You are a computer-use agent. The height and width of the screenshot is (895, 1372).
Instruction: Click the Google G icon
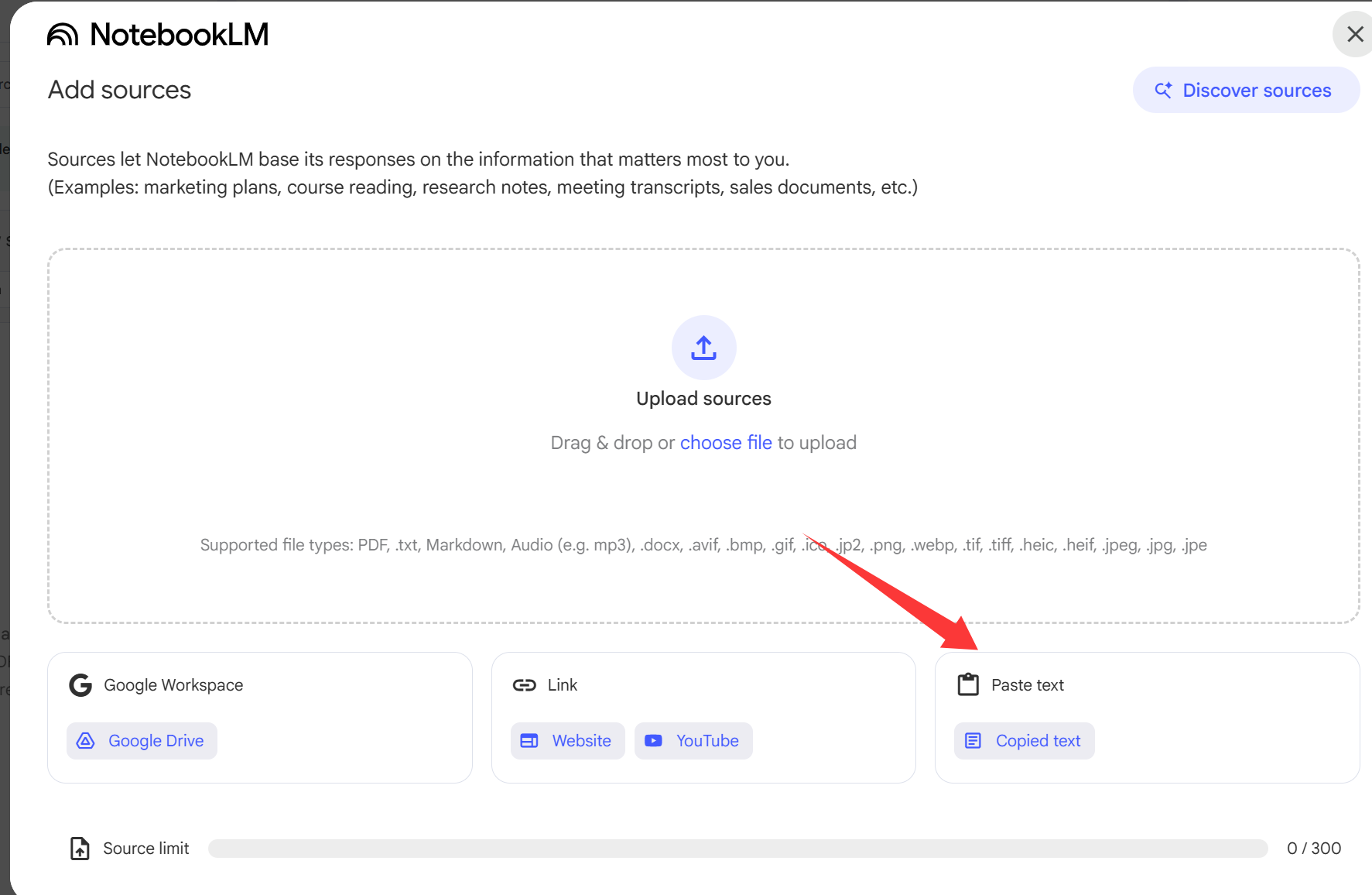tap(80, 685)
